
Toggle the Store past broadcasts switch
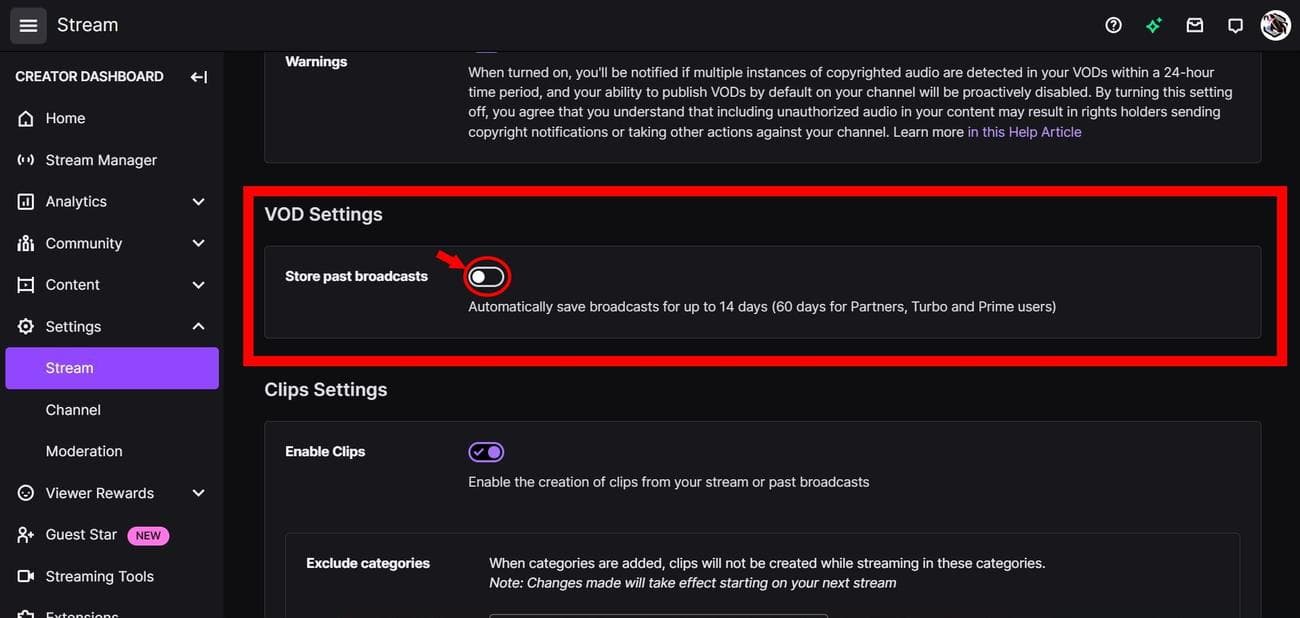[x=487, y=277]
